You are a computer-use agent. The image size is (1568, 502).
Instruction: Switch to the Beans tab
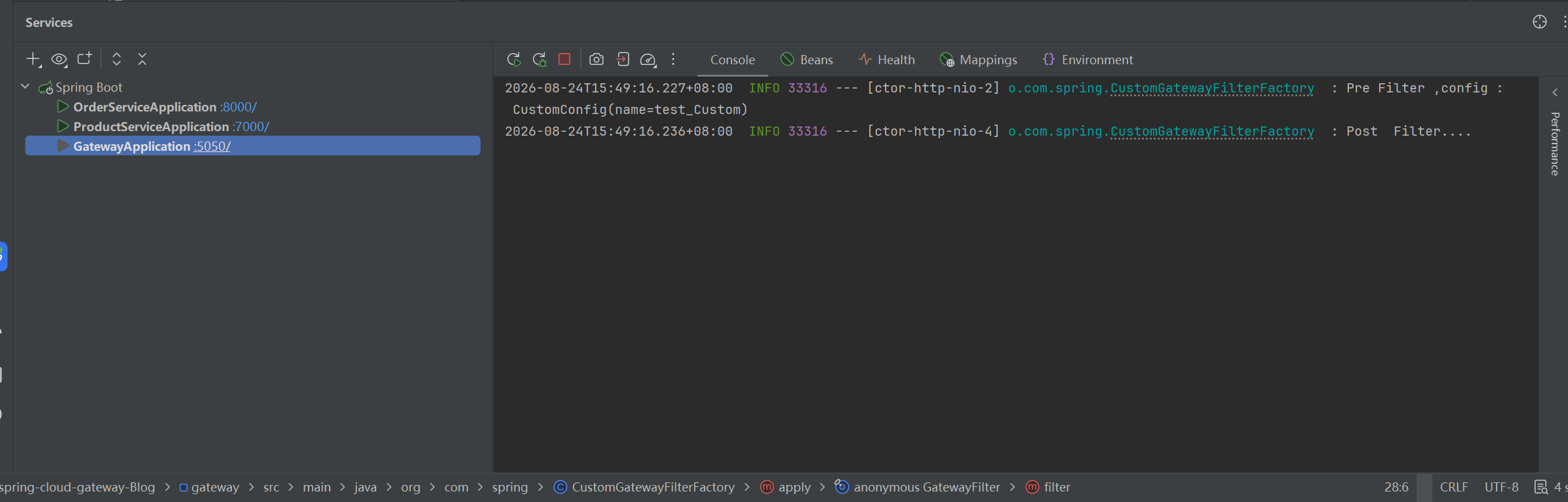click(x=807, y=60)
